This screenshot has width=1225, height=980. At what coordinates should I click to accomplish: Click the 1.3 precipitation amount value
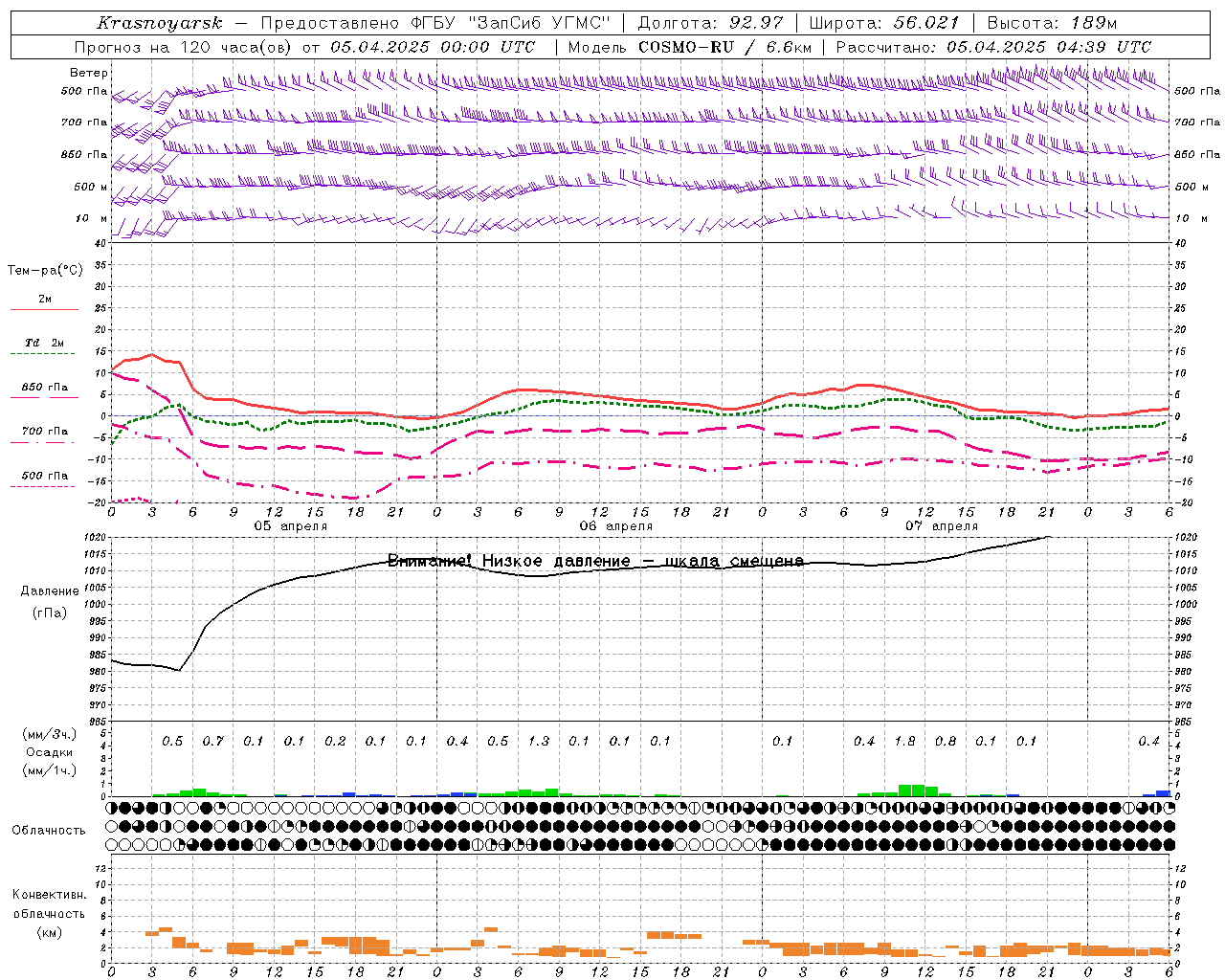click(x=539, y=742)
